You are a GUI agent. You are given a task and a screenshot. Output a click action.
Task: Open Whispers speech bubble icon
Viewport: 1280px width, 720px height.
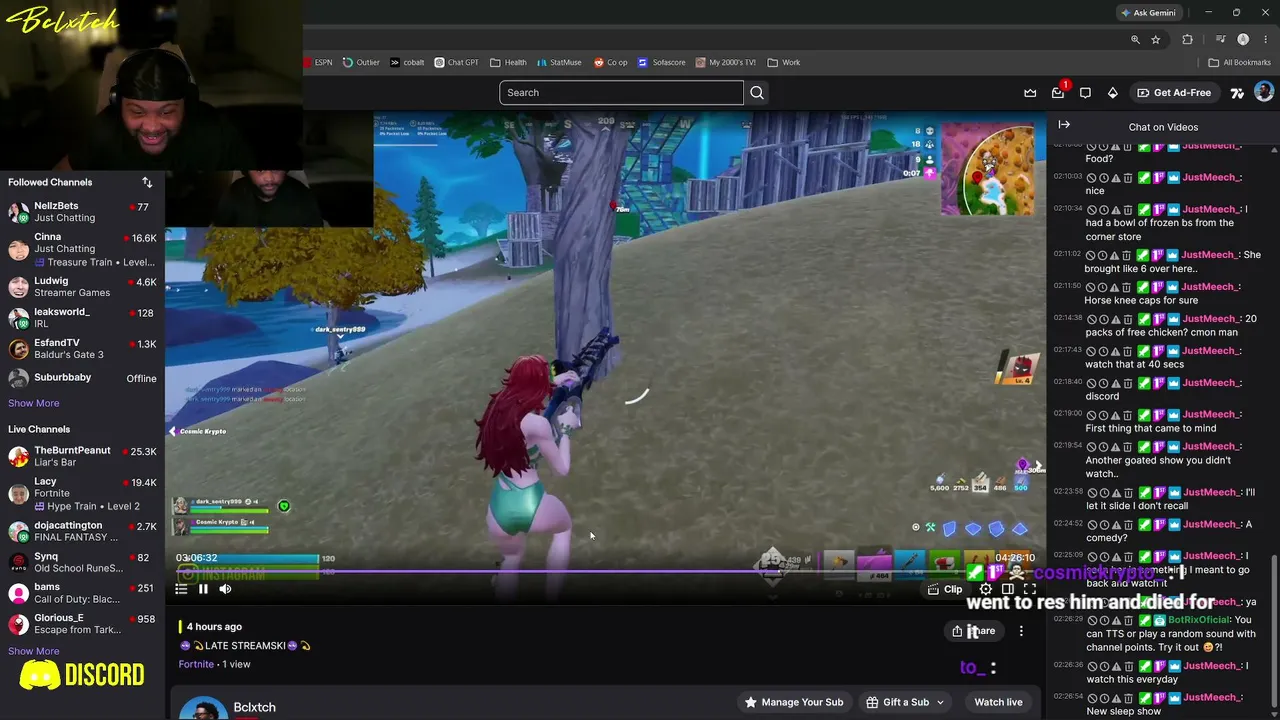(1085, 93)
